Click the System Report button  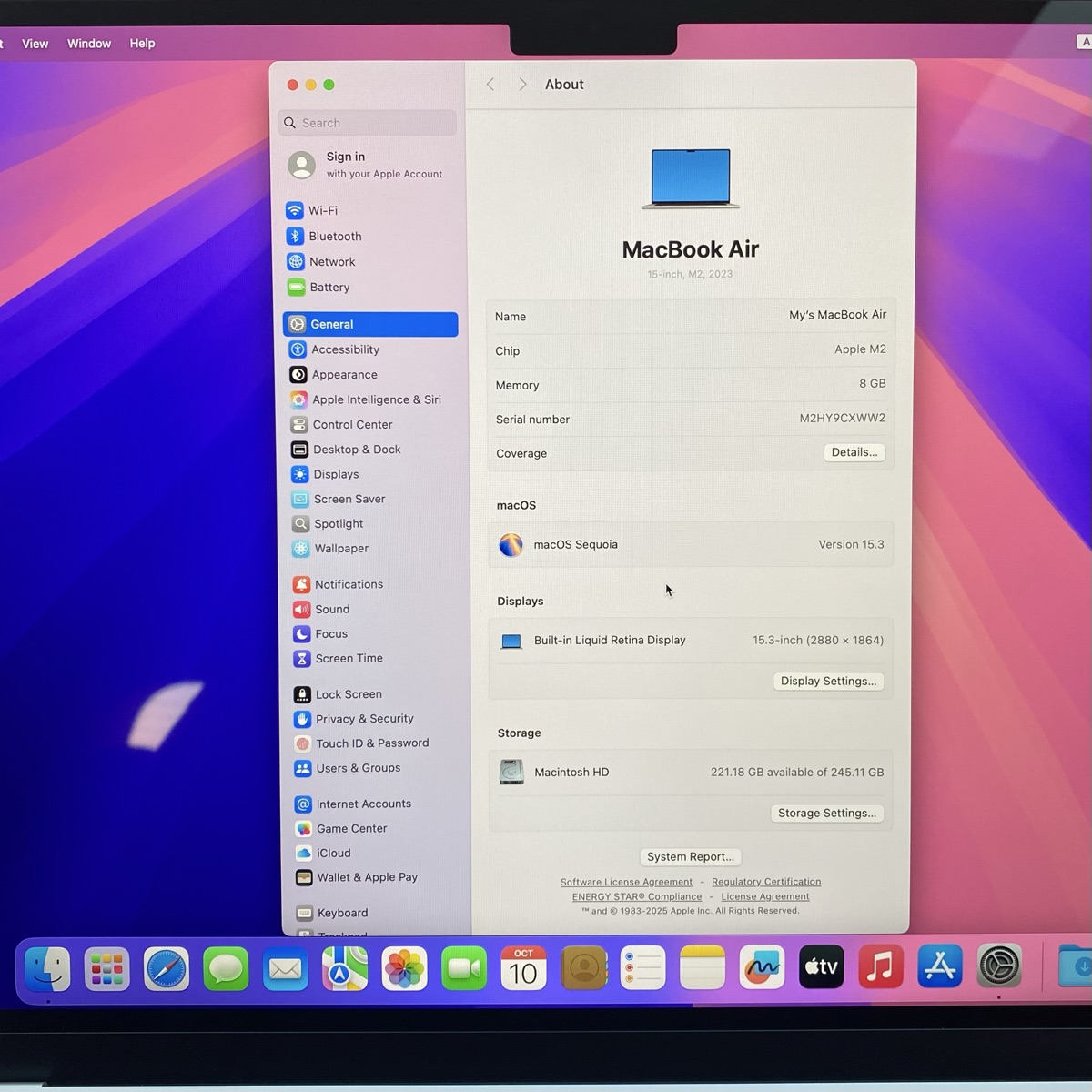(x=691, y=856)
